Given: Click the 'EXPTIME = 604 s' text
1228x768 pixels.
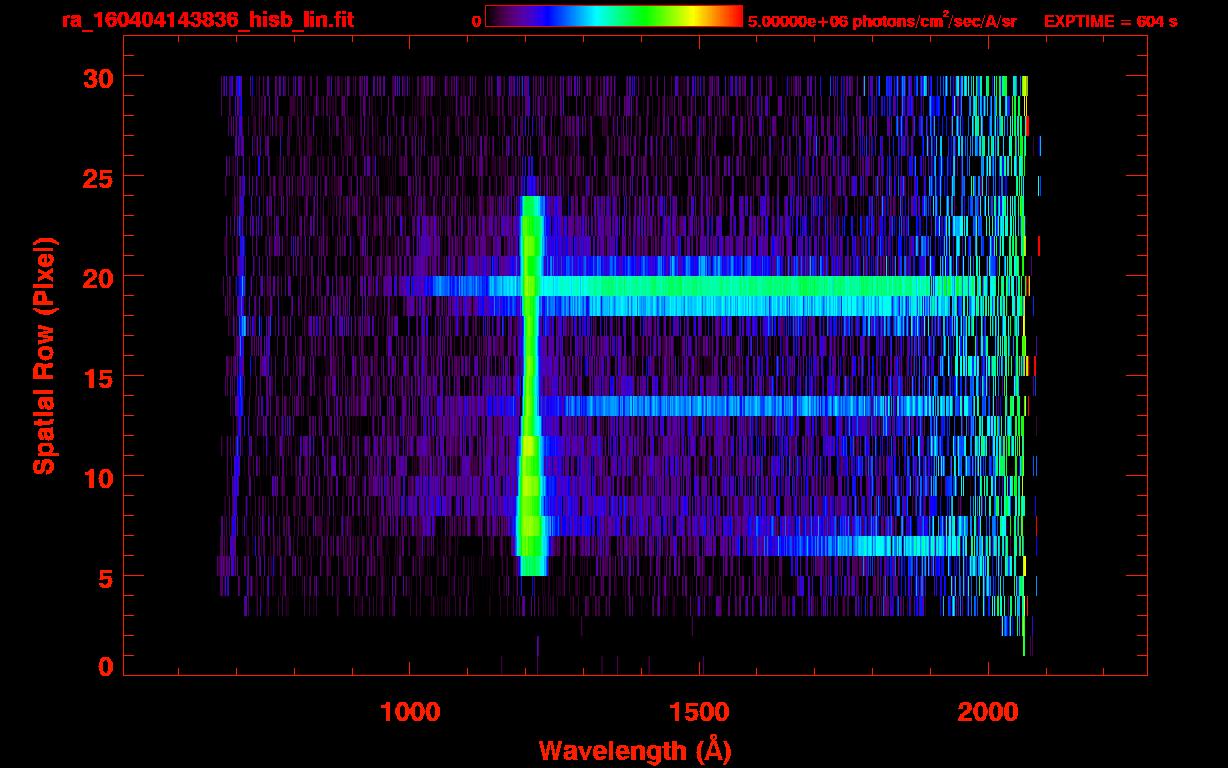Looking at the screenshot, I should (1110, 21).
